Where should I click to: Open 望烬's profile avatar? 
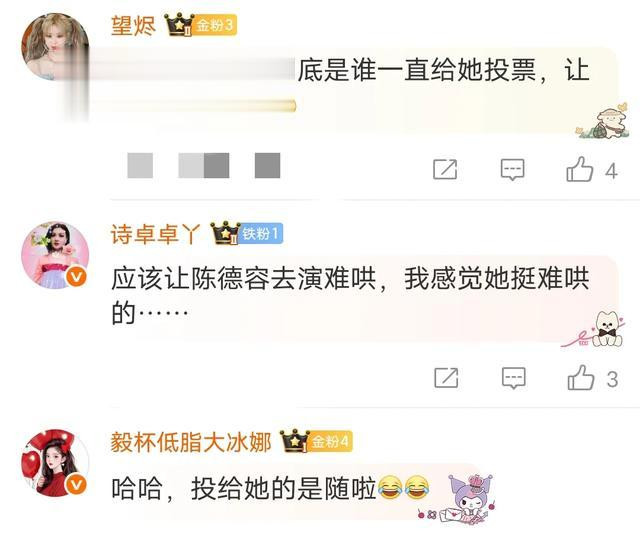[55, 47]
